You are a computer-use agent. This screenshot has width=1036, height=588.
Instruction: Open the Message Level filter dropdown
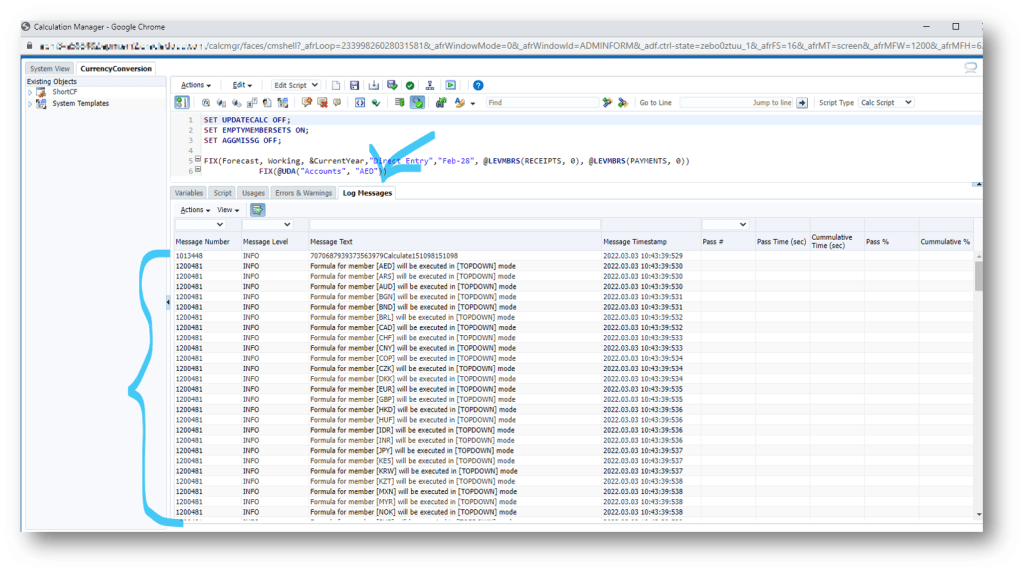[x=267, y=225]
